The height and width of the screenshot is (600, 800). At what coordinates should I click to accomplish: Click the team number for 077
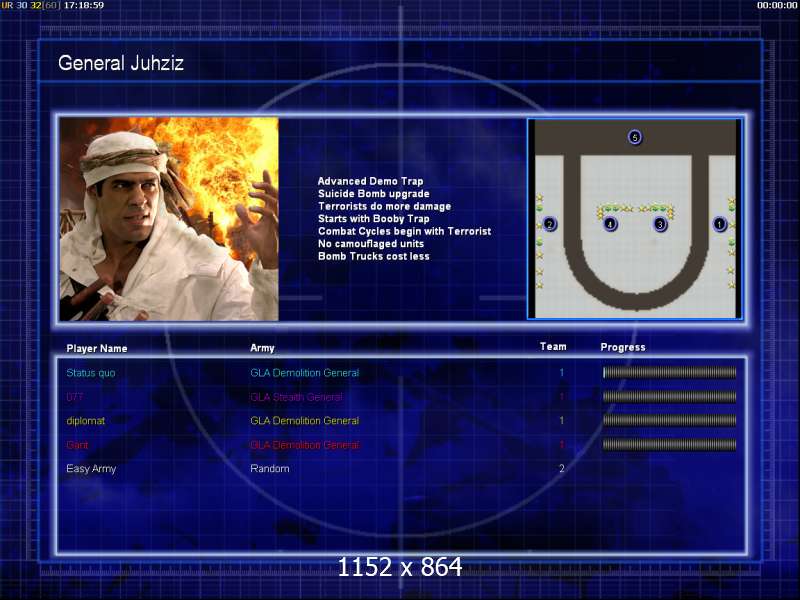tap(562, 397)
